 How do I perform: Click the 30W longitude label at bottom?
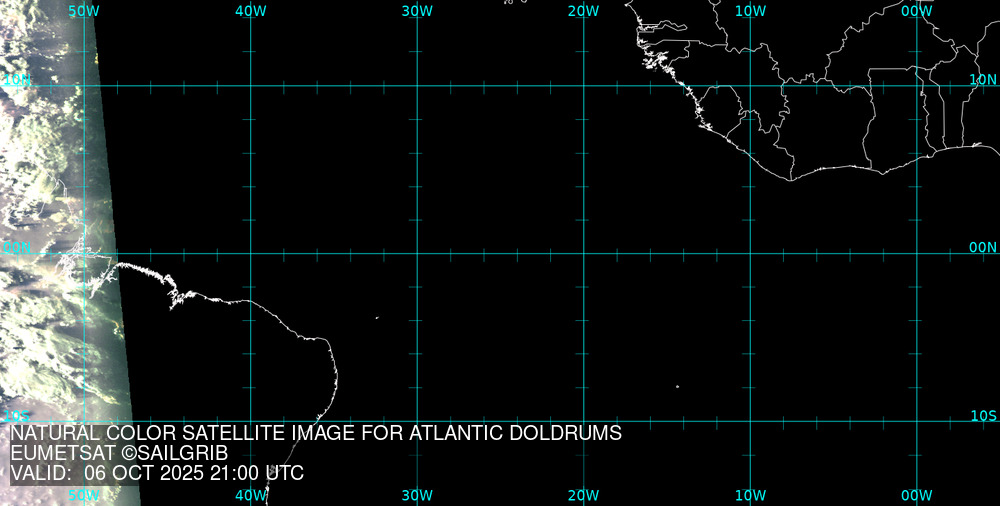(417, 495)
